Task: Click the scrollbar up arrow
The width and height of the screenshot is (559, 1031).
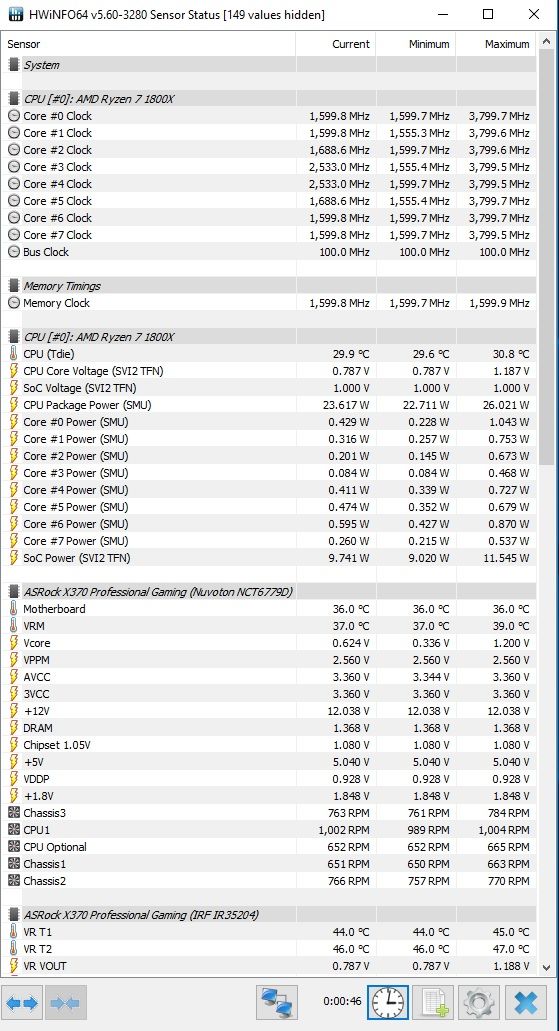Action: (547, 41)
